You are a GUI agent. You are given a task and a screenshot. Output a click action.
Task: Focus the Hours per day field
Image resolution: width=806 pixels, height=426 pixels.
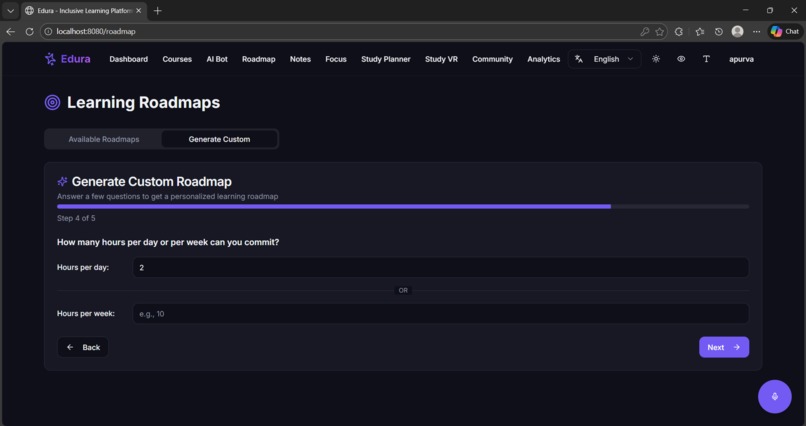(441, 268)
